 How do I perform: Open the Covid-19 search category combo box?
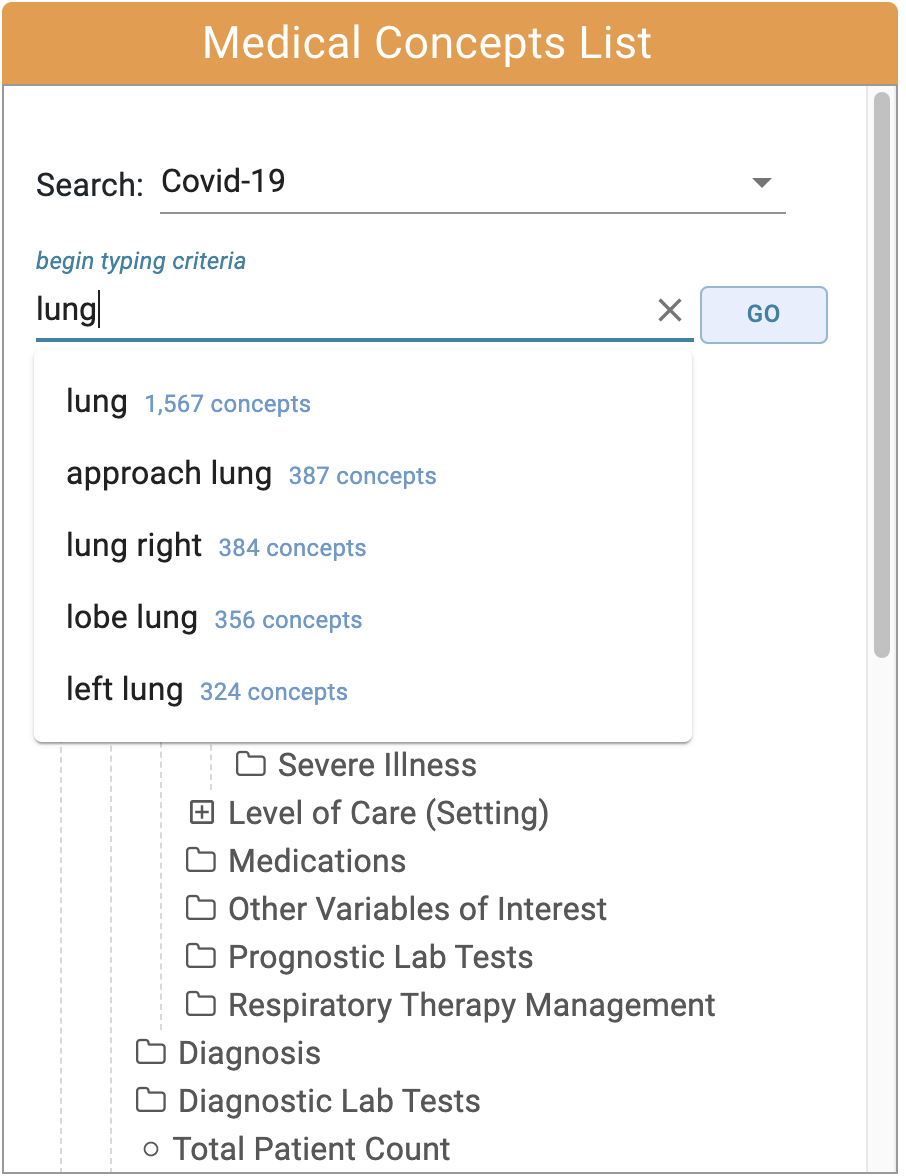click(472, 183)
